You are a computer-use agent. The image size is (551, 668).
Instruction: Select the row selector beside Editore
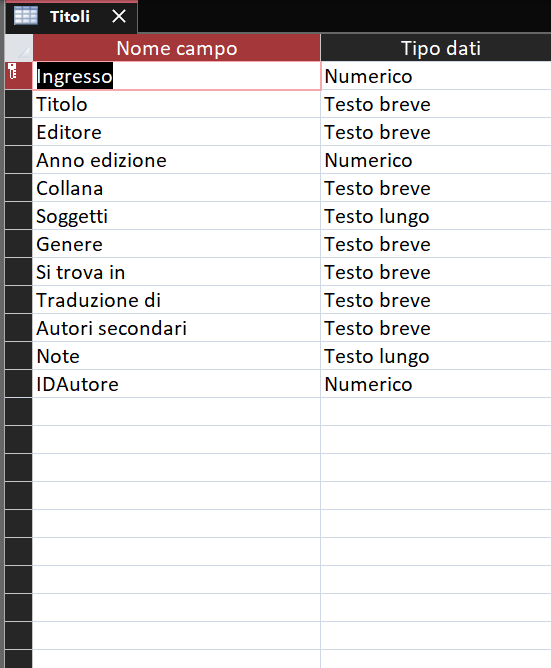pos(19,132)
